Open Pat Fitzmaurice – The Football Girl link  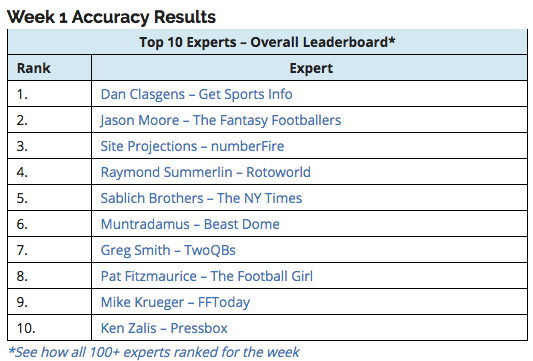[207, 276]
